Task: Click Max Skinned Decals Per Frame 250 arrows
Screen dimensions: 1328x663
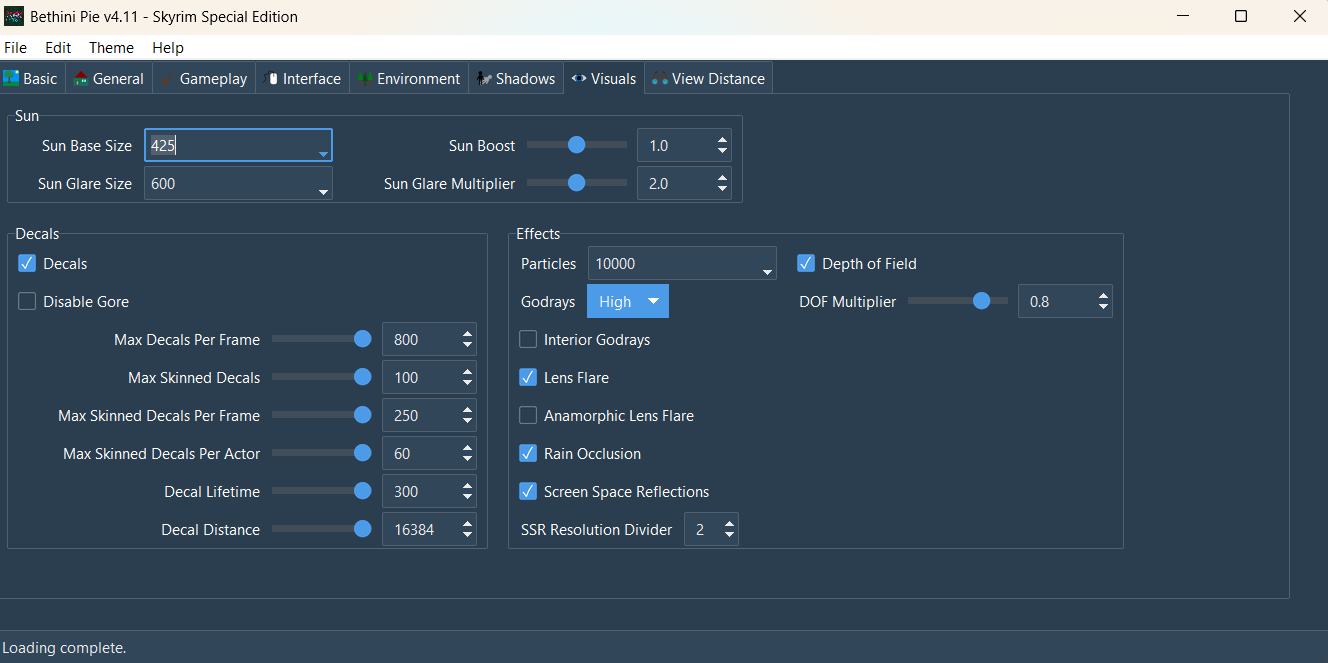Action: (467, 416)
